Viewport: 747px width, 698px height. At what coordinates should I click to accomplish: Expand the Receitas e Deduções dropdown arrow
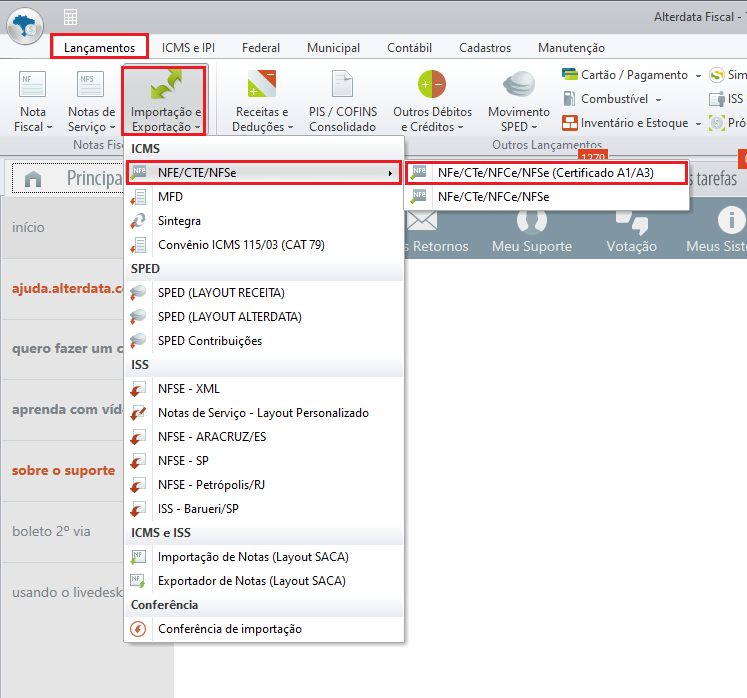point(290,127)
